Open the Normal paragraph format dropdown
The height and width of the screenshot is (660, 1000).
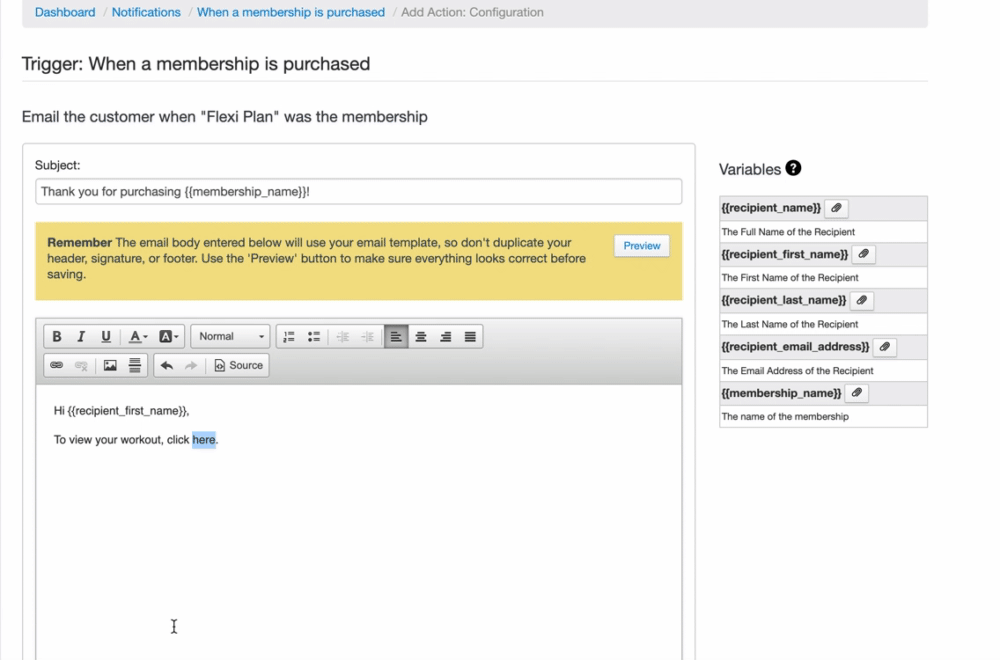231,337
